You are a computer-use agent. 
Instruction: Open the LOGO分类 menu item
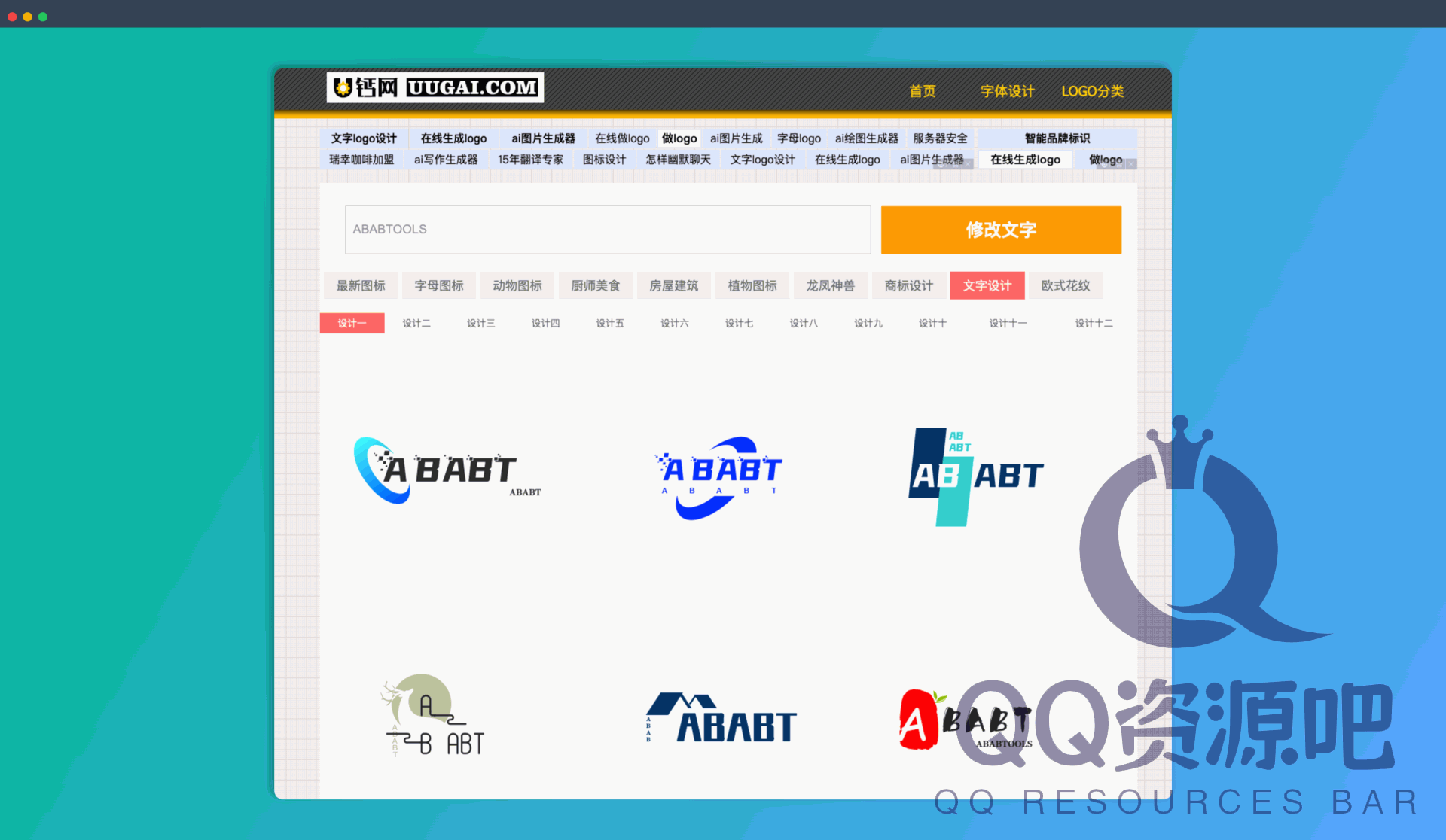click(x=1092, y=91)
